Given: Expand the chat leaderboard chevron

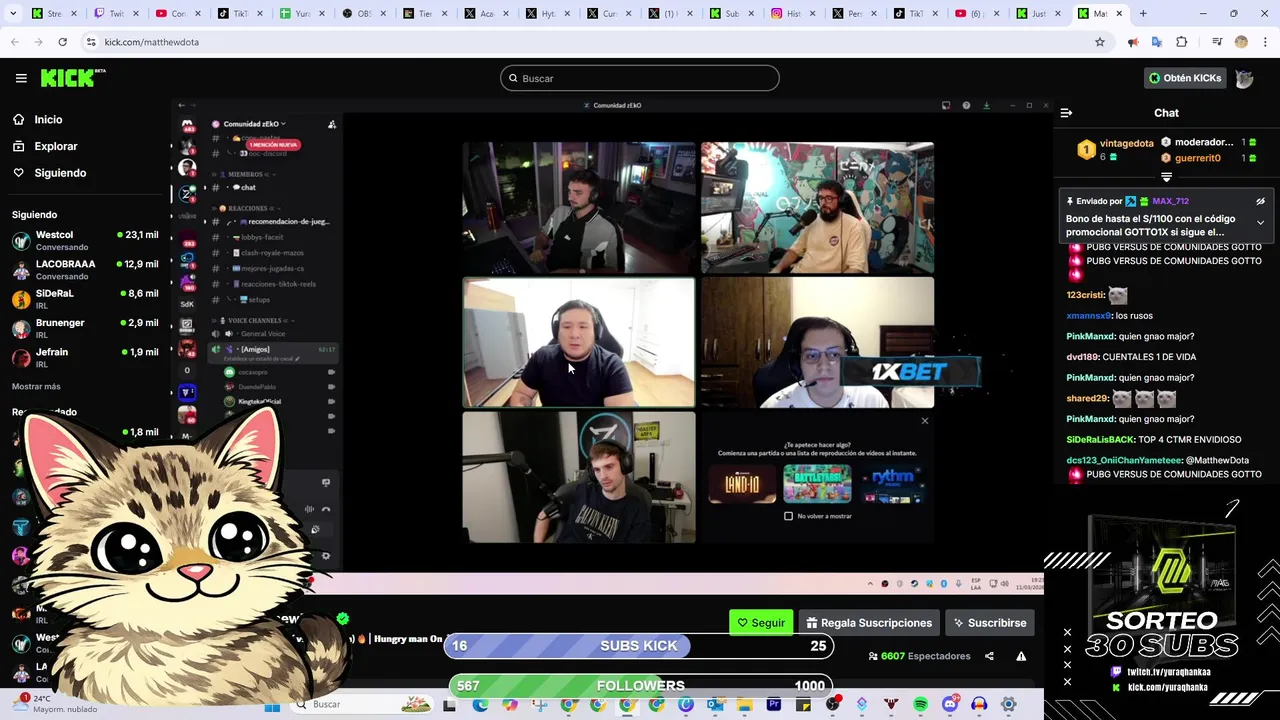Looking at the screenshot, I should 1166,177.
